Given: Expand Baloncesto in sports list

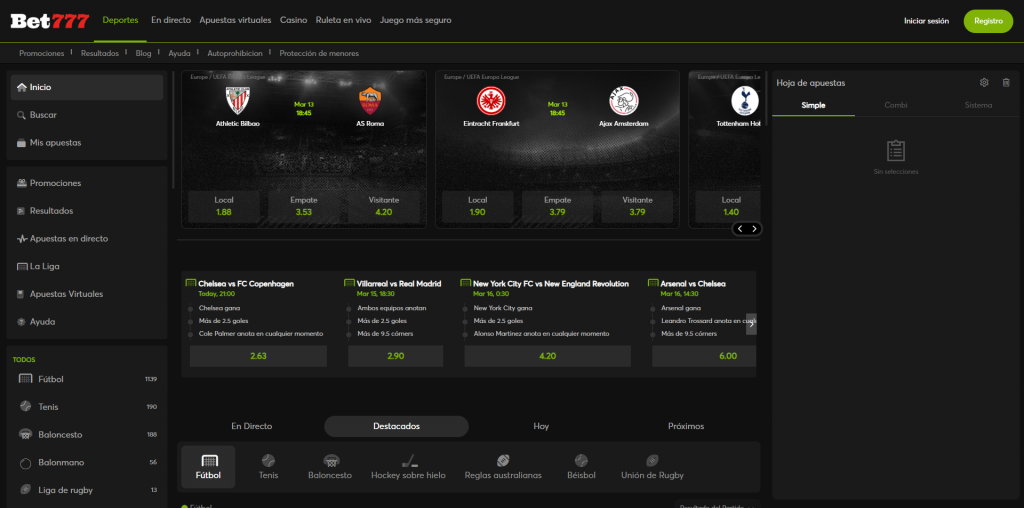Looking at the screenshot, I should 87,434.
